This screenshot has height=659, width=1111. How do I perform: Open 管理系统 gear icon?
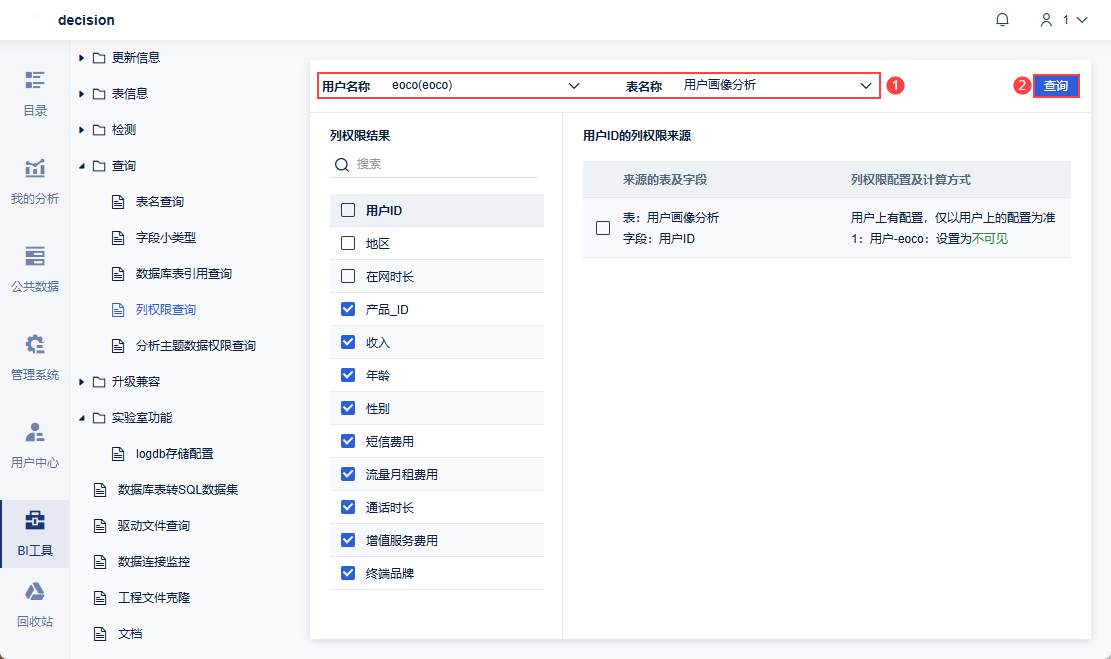point(35,345)
